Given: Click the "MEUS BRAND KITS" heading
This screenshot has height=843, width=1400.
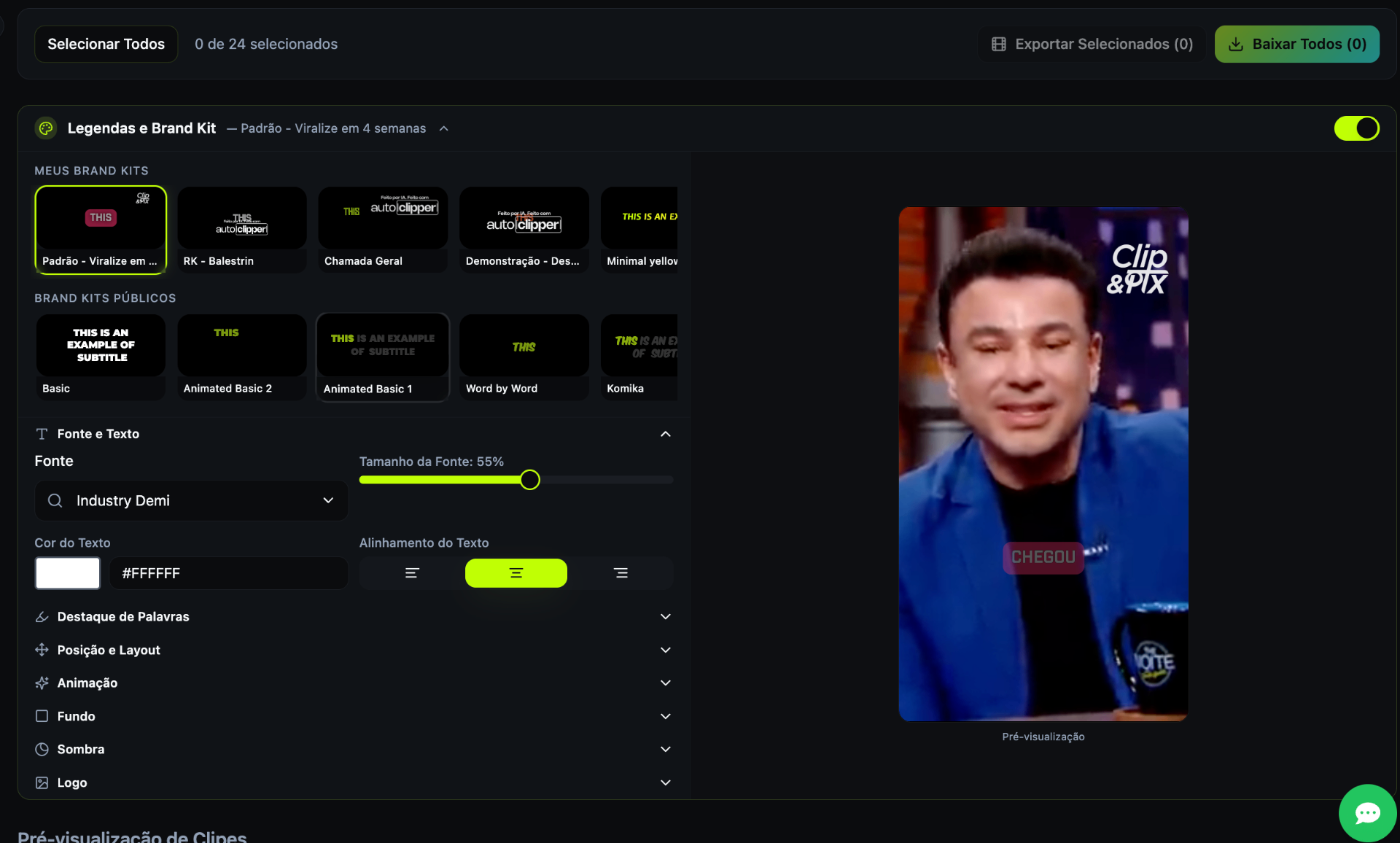Looking at the screenshot, I should point(92,171).
